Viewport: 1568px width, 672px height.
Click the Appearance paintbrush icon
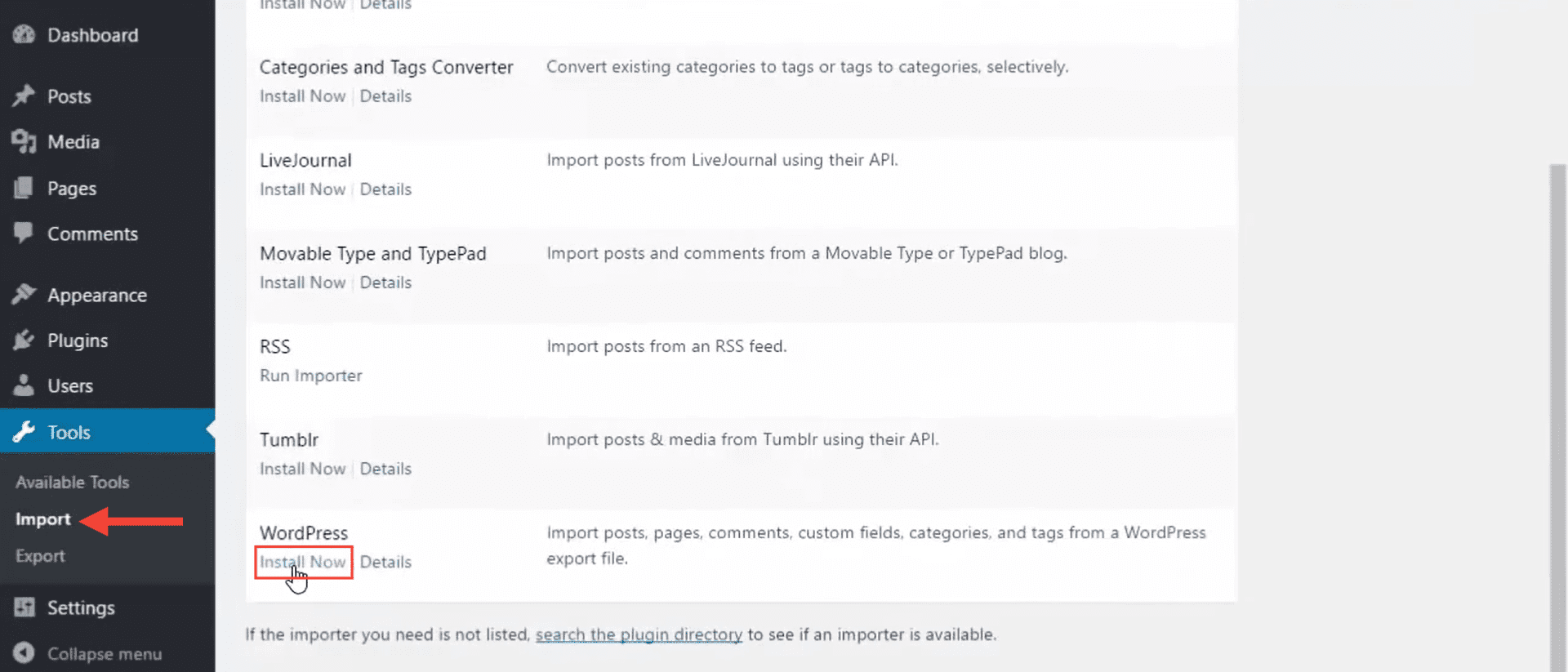tap(24, 295)
